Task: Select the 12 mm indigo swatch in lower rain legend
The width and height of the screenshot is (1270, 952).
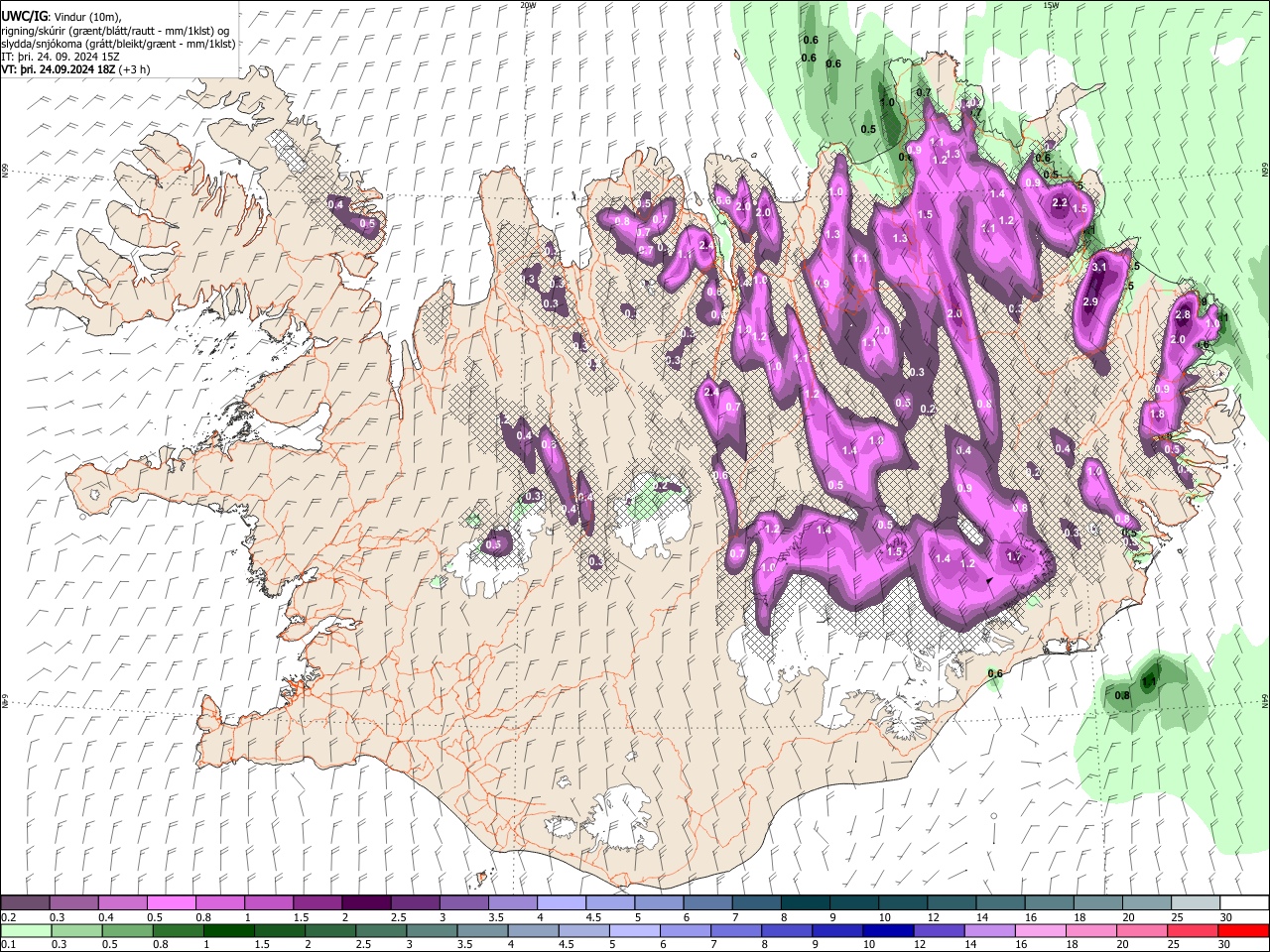Action: click(x=938, y=930)
